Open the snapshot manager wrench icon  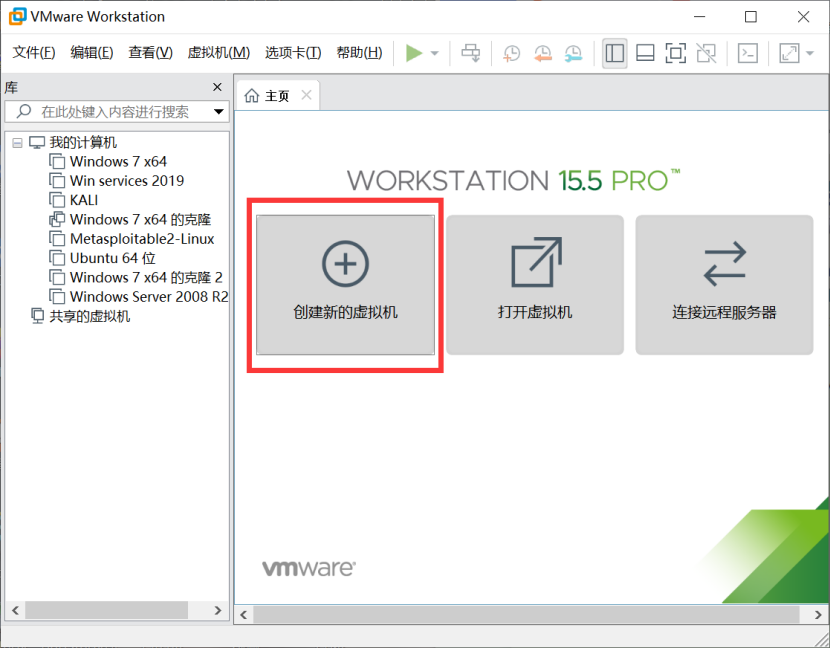coord(573,53)
